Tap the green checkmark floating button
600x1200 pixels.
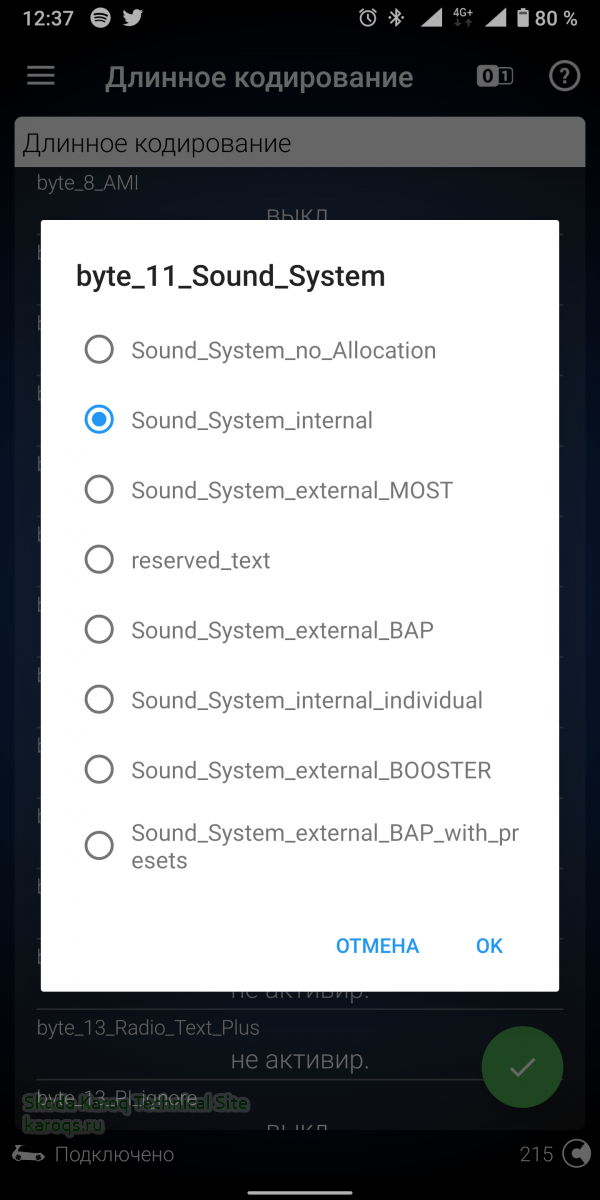[522, 1068]
